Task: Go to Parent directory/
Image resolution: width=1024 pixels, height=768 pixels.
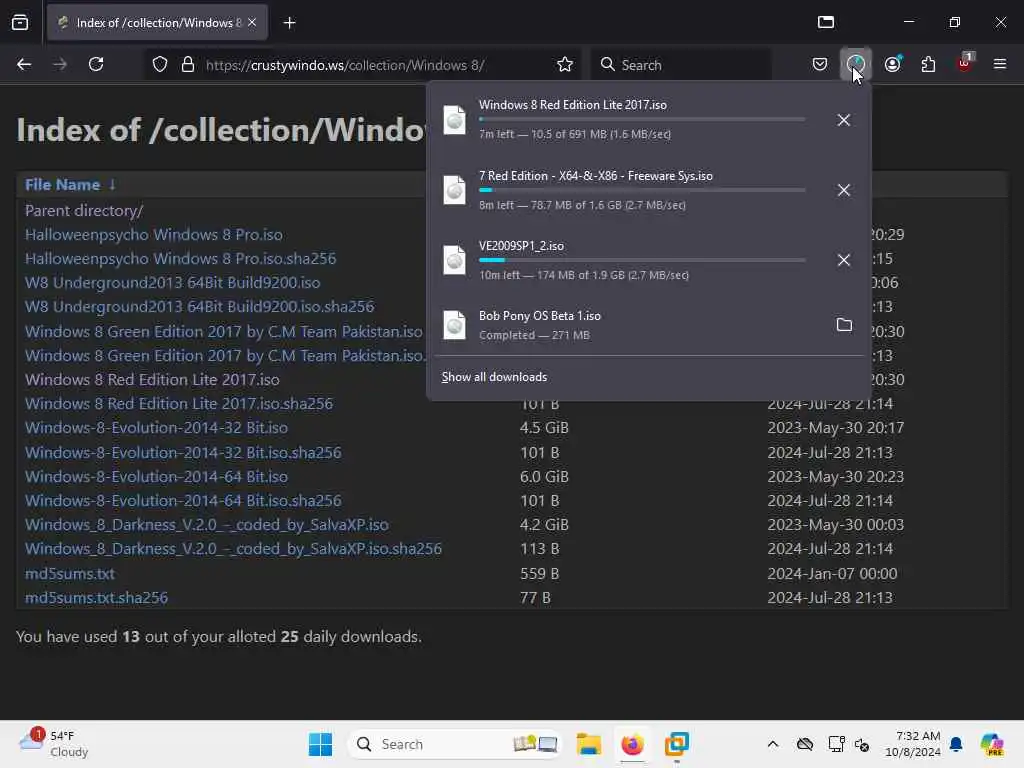Action: 84,210
